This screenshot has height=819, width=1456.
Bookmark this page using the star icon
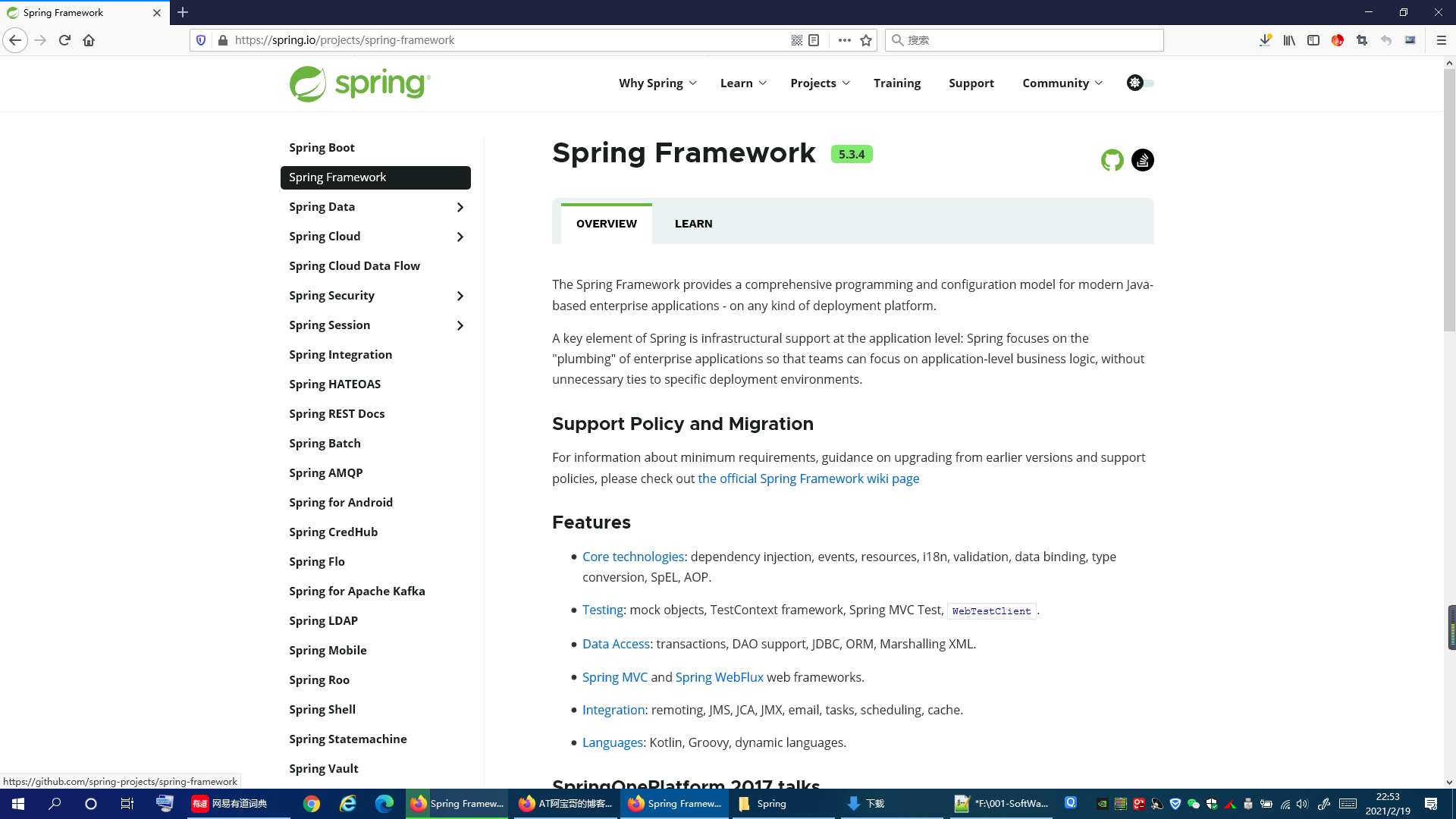point(864,40)
